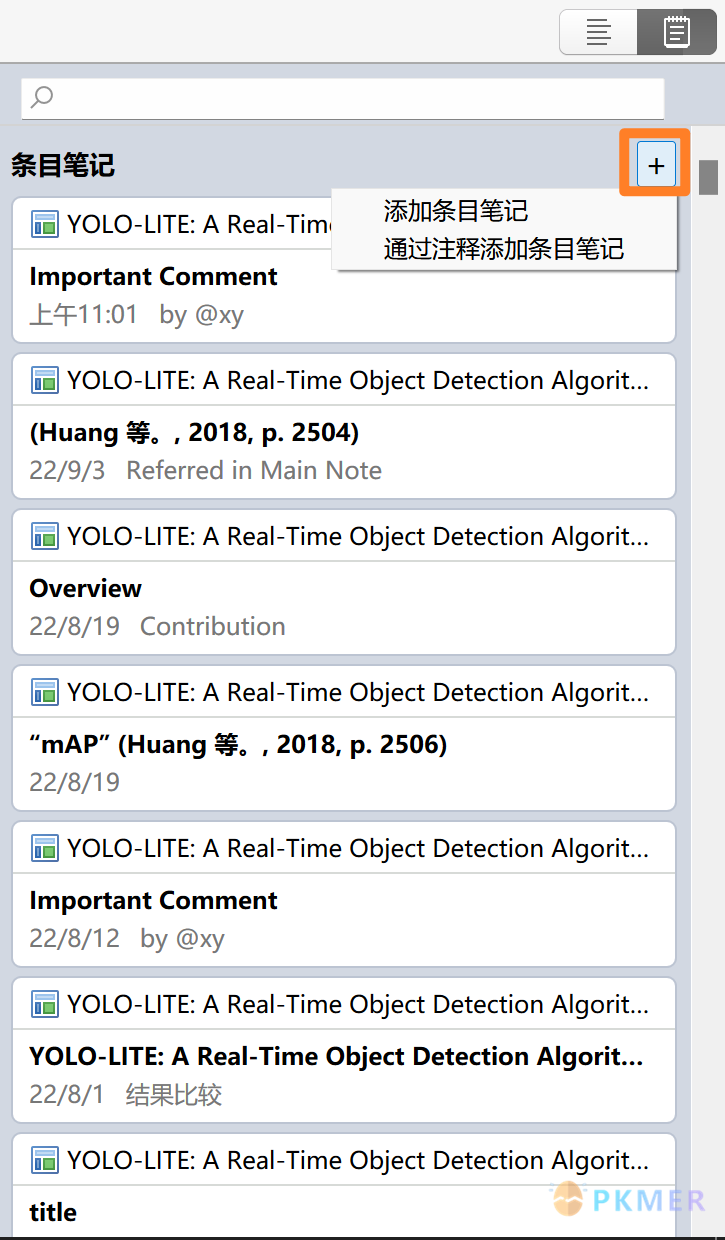Open the note tagged 结果比较
This screenshot has width=725, height=1240.
point(344,1075)
